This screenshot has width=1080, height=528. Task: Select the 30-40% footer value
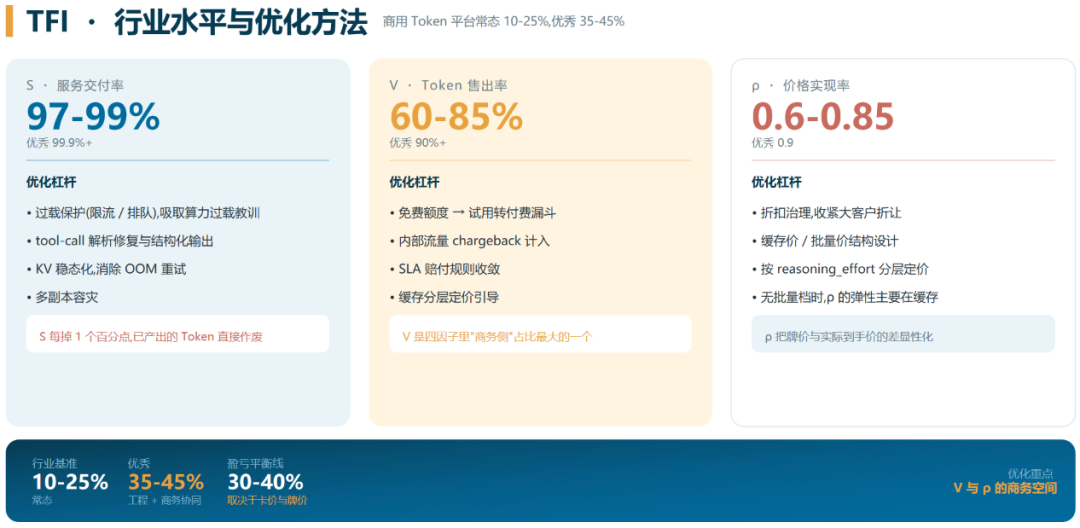[265, 482]
